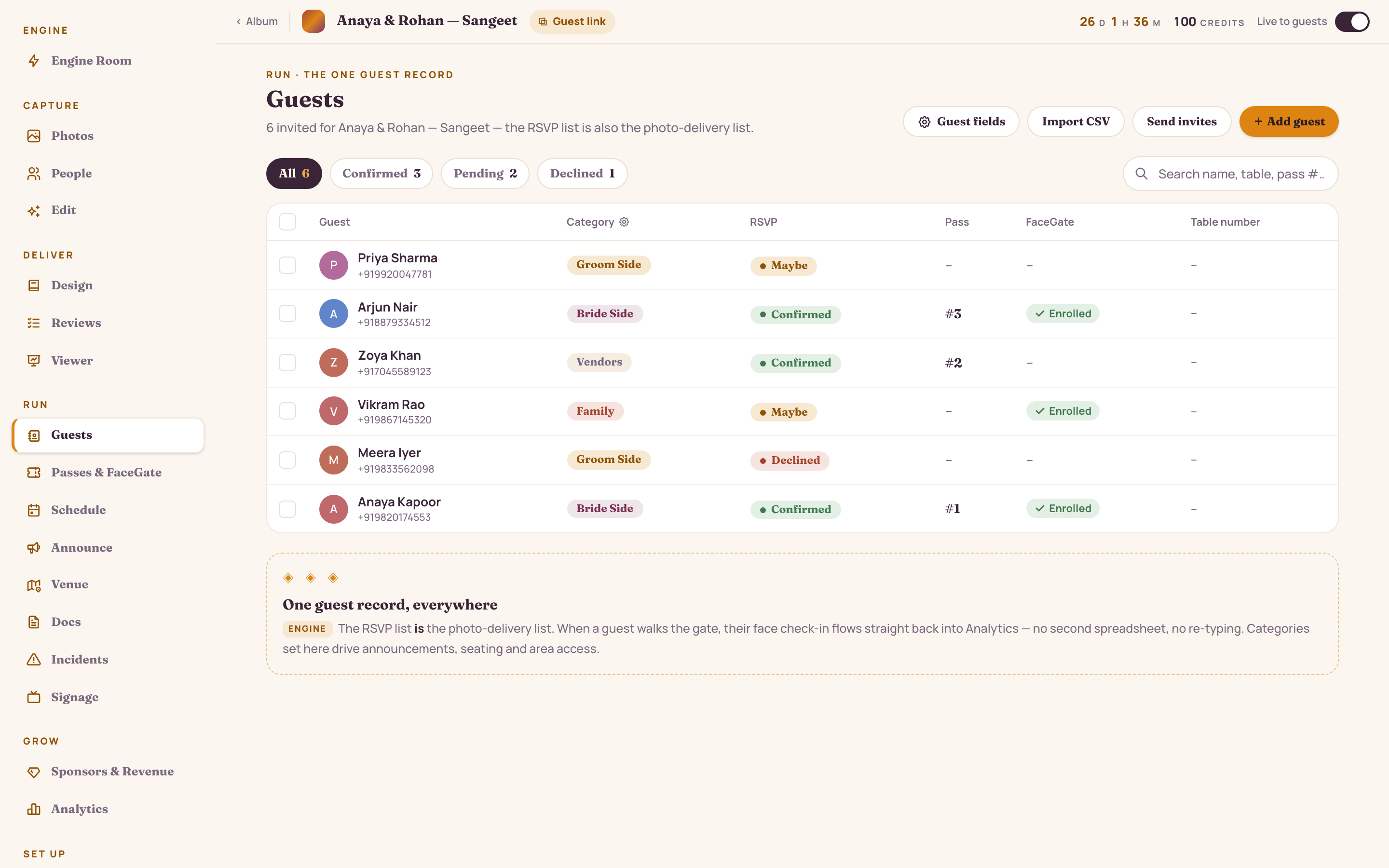This screenshot has width=1389, height=868.
Task: Open Guests in the sidebar
Action: 108,435
